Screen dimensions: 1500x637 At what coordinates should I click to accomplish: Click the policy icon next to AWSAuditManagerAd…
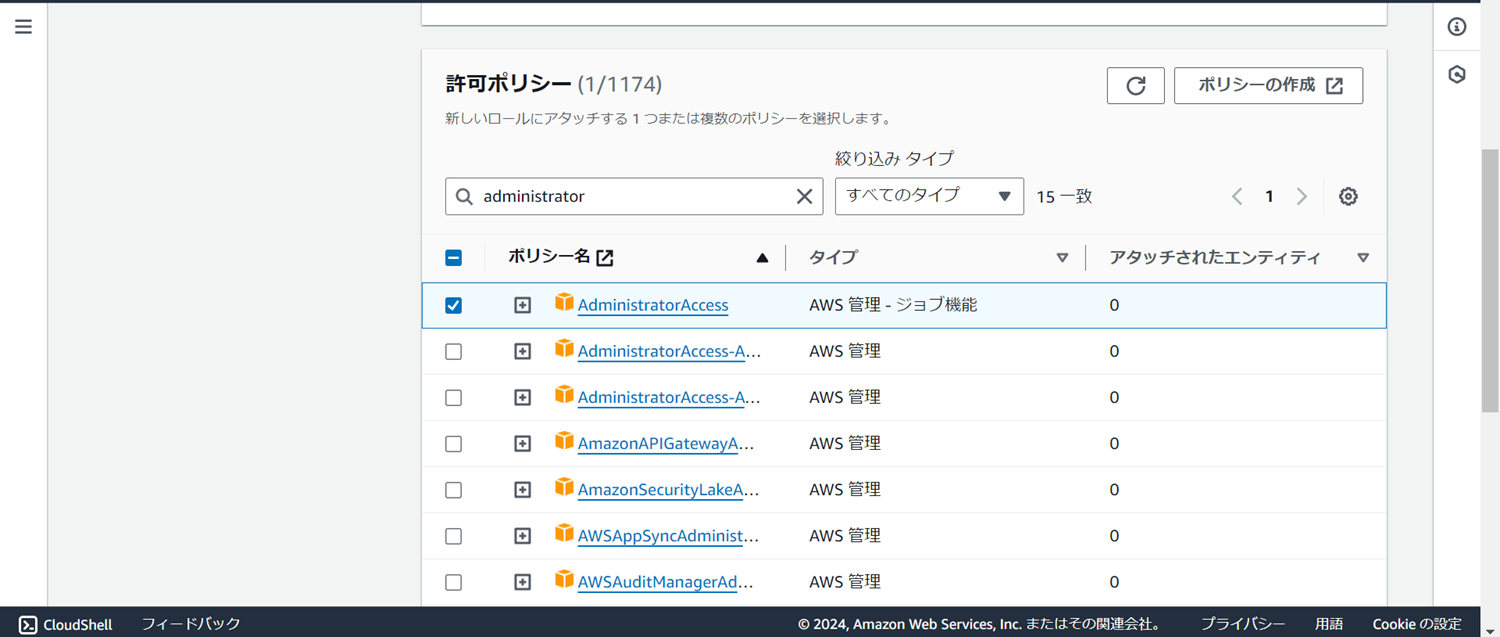(564, 579)
